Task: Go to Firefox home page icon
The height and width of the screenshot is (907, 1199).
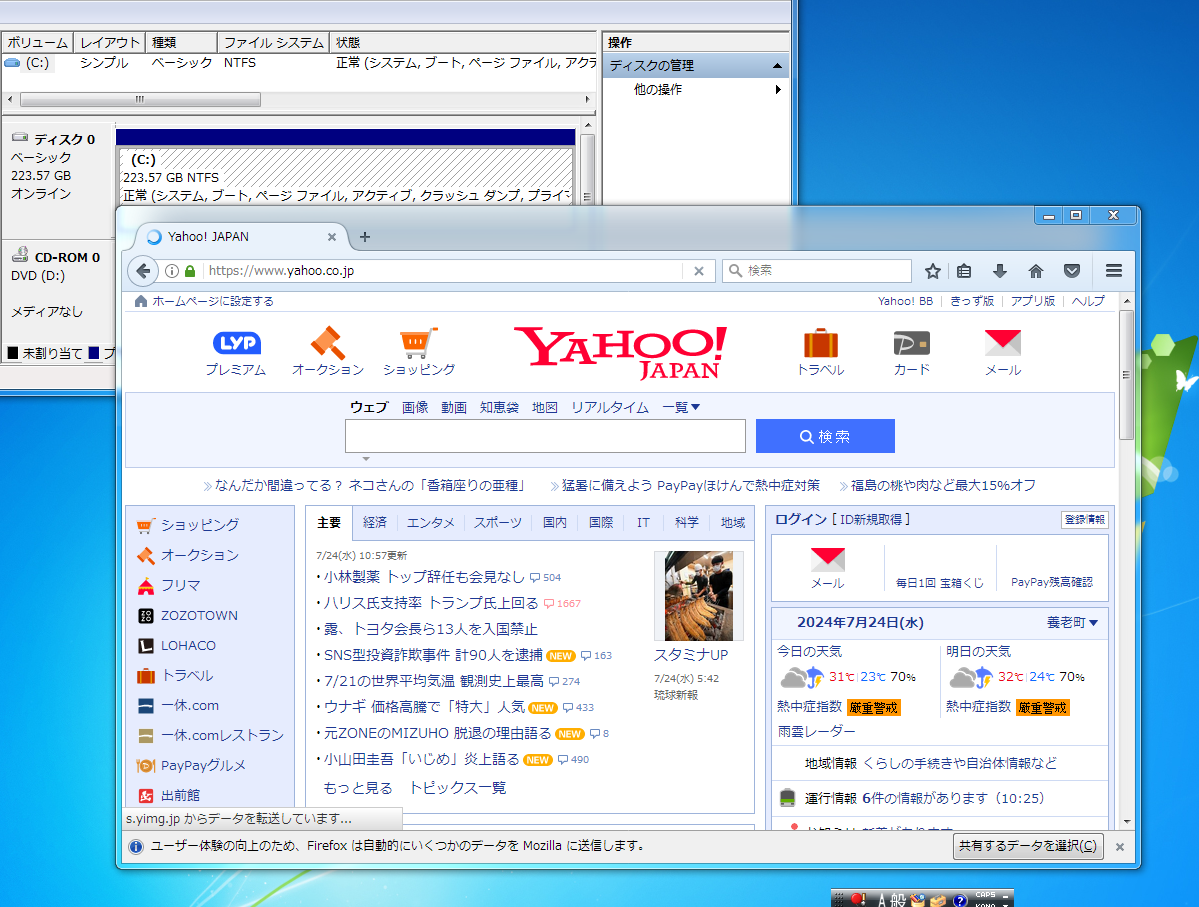Action: click(x=1035, y=271)
